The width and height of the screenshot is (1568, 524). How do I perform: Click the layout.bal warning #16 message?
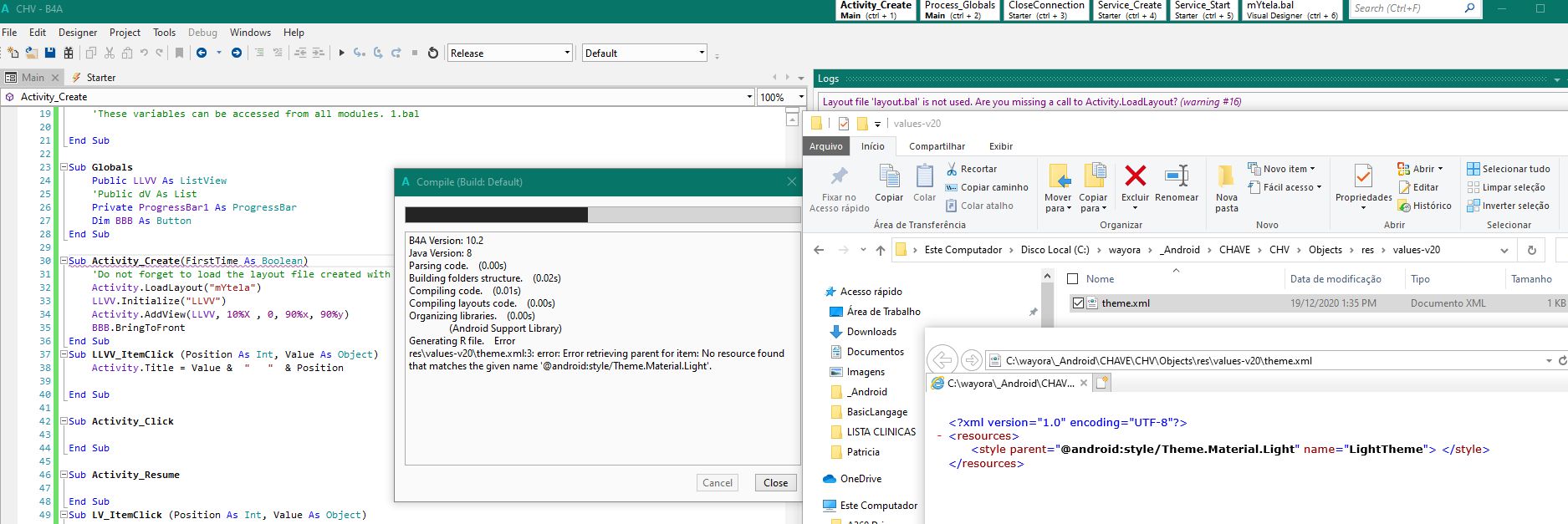coord(1032,102)
